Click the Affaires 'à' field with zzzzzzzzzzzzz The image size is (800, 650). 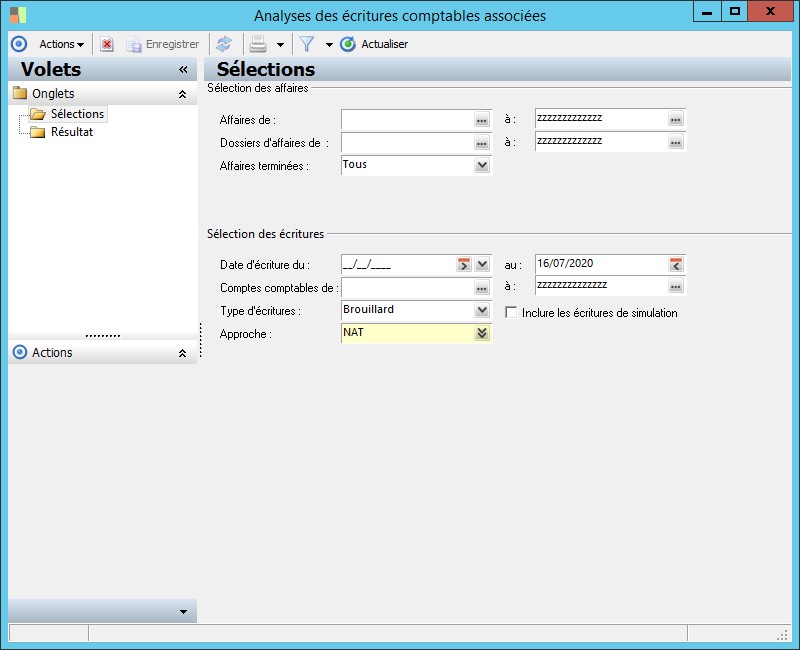(x=601, y=118)
